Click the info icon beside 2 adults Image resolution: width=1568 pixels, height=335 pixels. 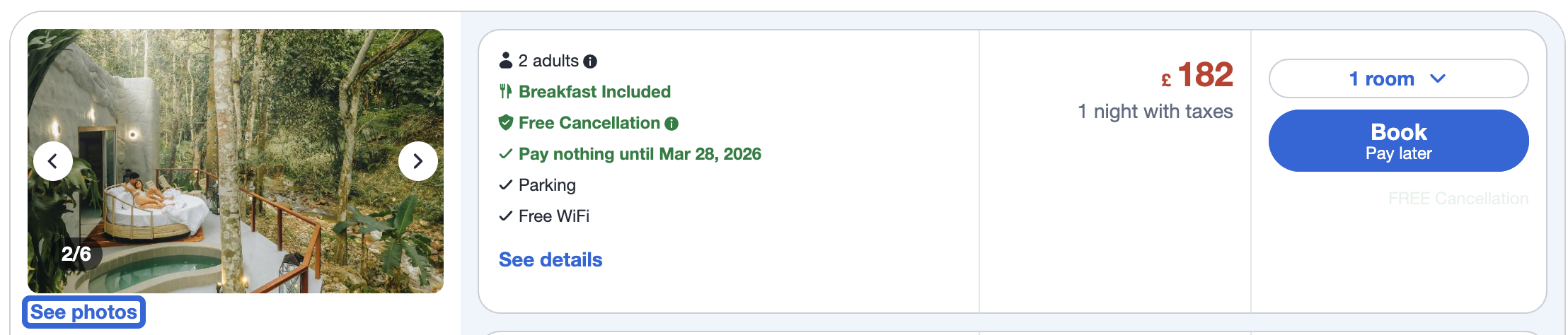tap(590, 61)
